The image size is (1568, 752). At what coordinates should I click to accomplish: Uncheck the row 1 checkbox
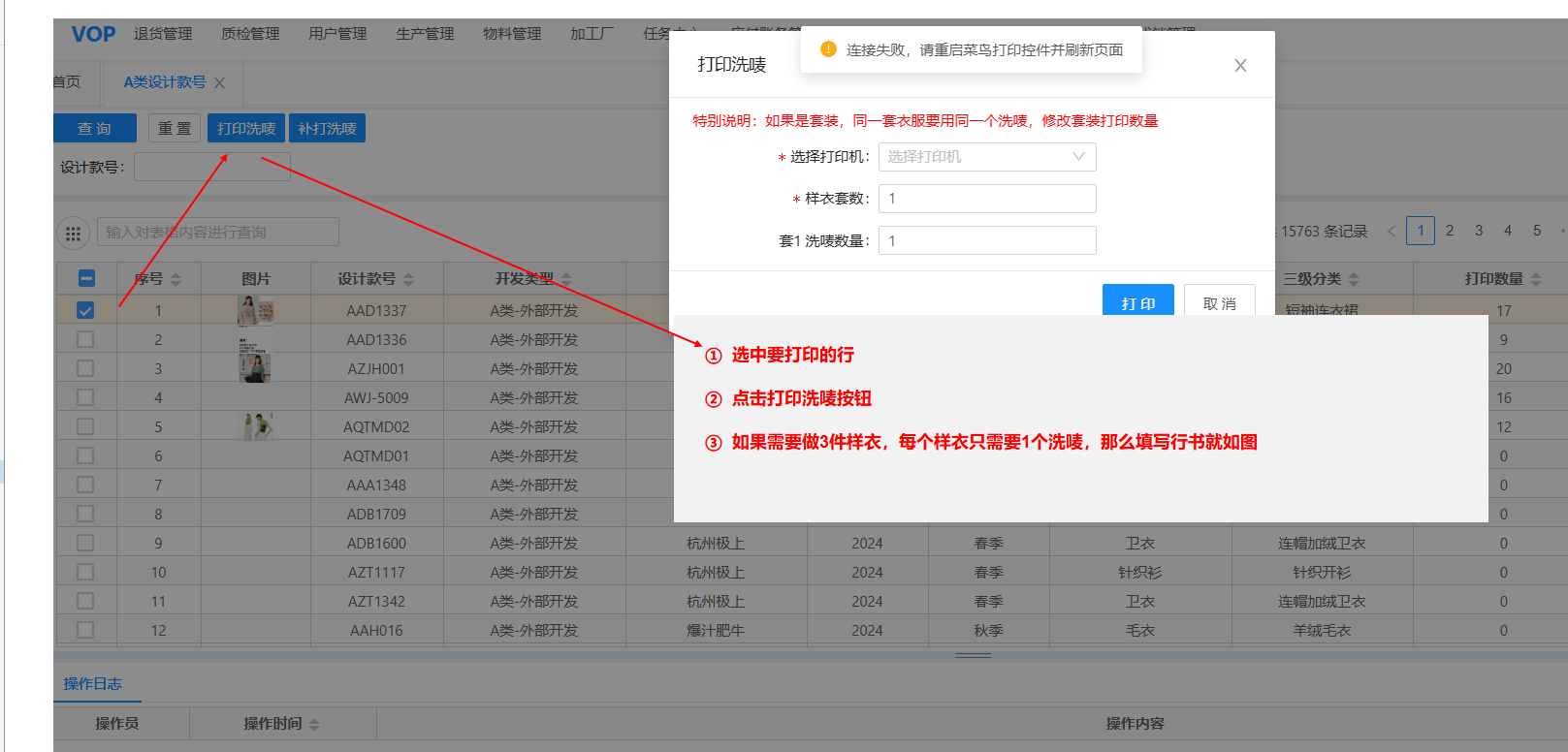(85, 311)
